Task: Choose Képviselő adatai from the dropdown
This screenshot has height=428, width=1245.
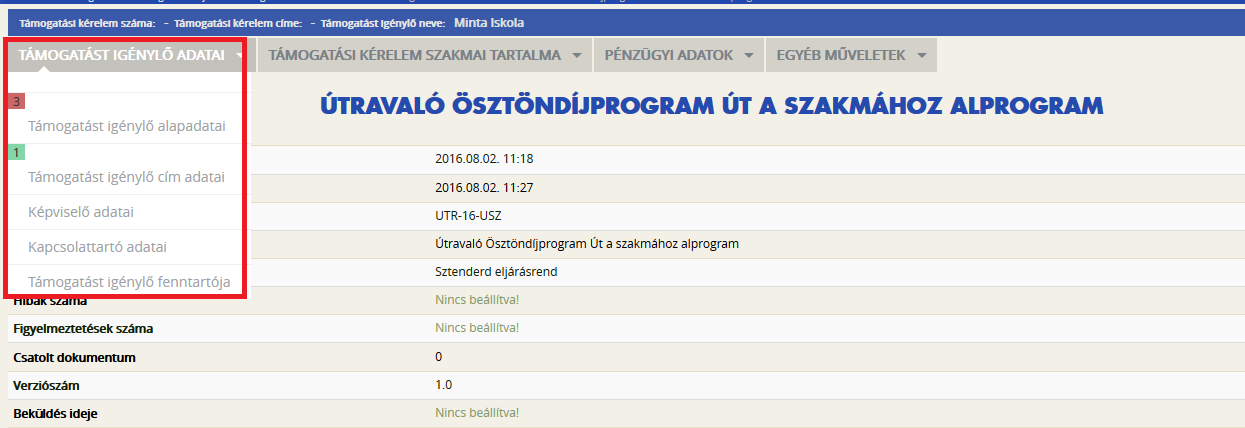Action: (x=81, y=212)
